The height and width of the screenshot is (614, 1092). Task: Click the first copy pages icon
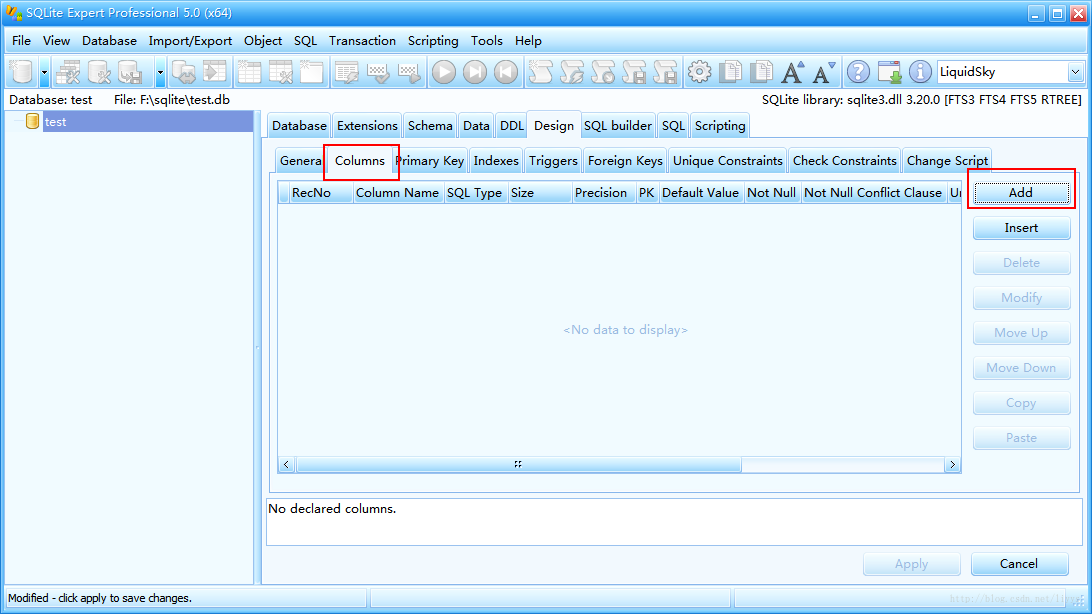tap(731, 72)
